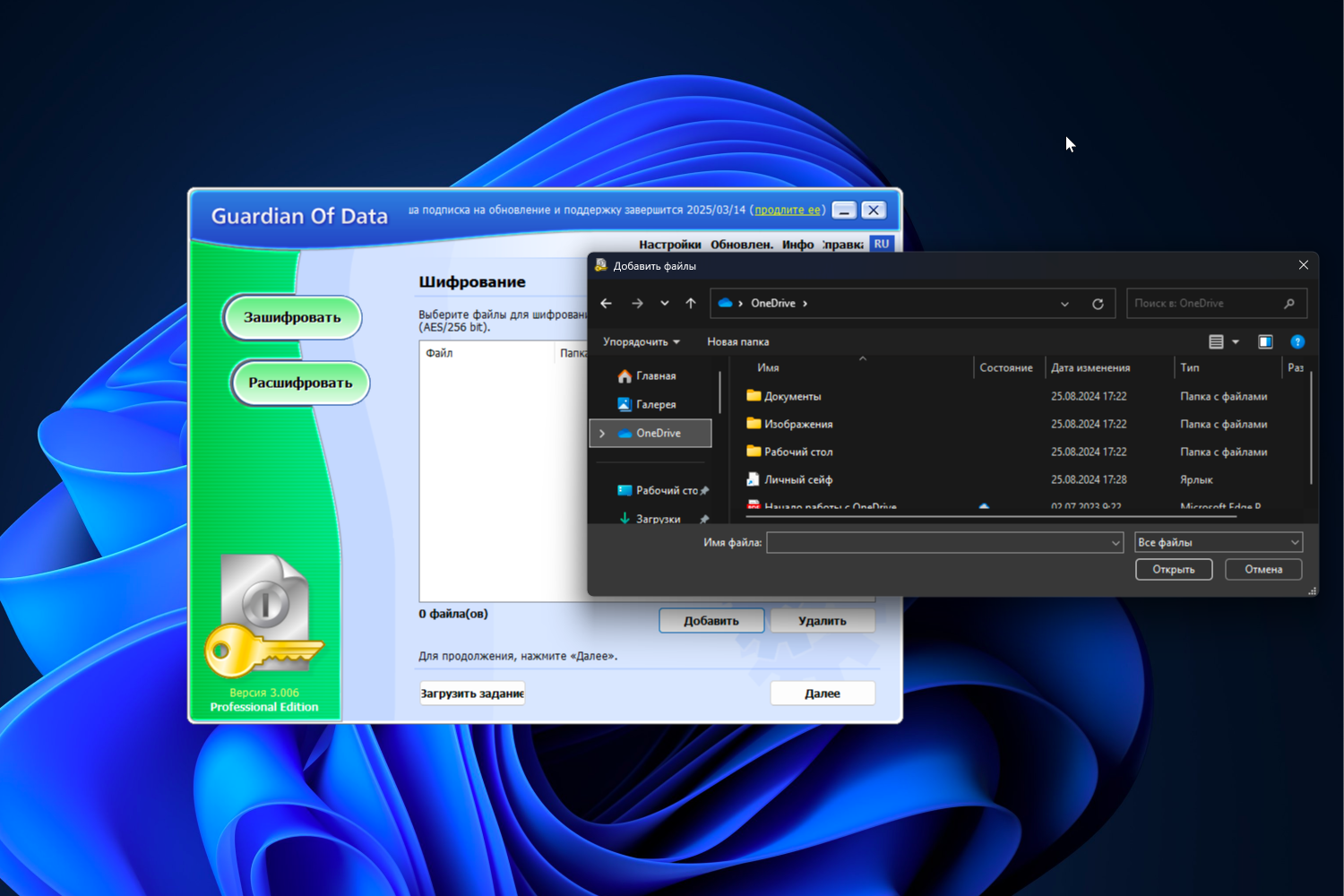Viewport: 1344px width, 896px height.
Task: Click Папка с файлами in the Документы row
Action: (1224, 397)
